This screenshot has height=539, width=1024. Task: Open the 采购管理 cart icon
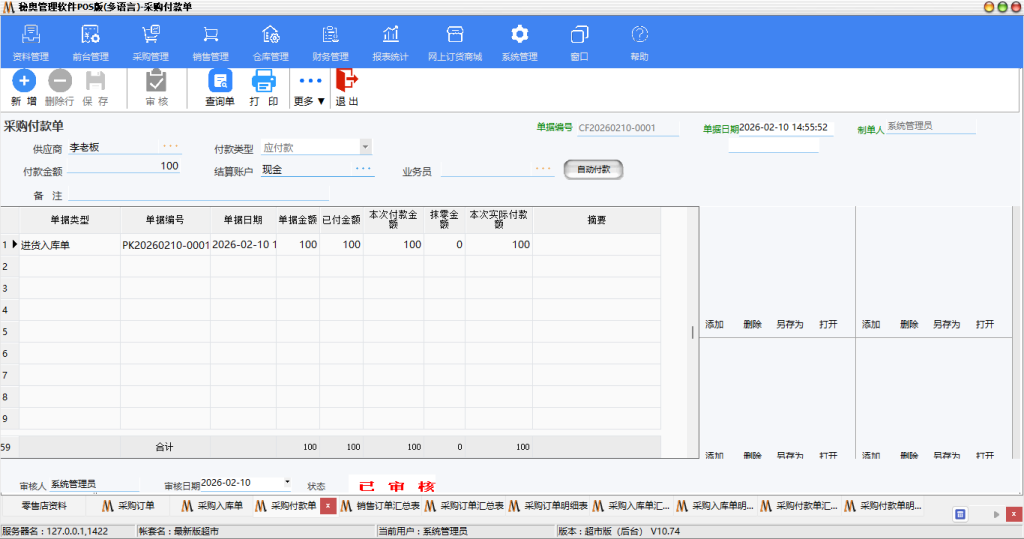click(x=150, y=35)
